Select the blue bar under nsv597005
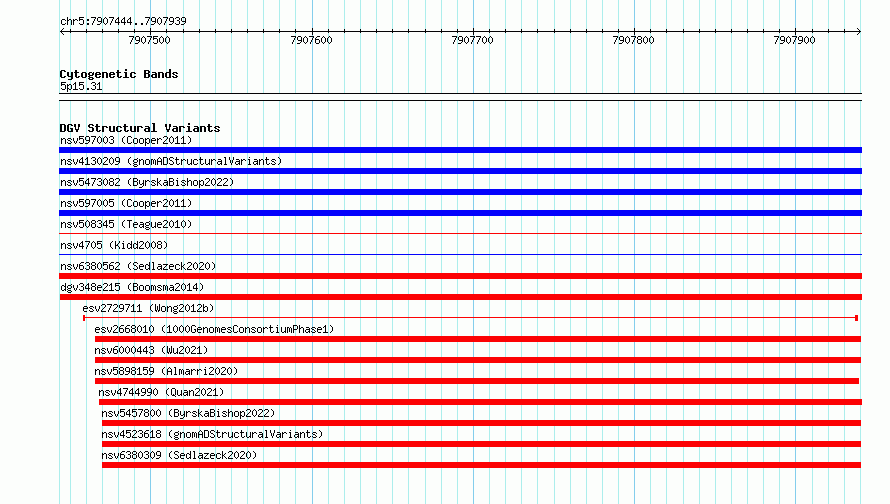 (460, 213)
